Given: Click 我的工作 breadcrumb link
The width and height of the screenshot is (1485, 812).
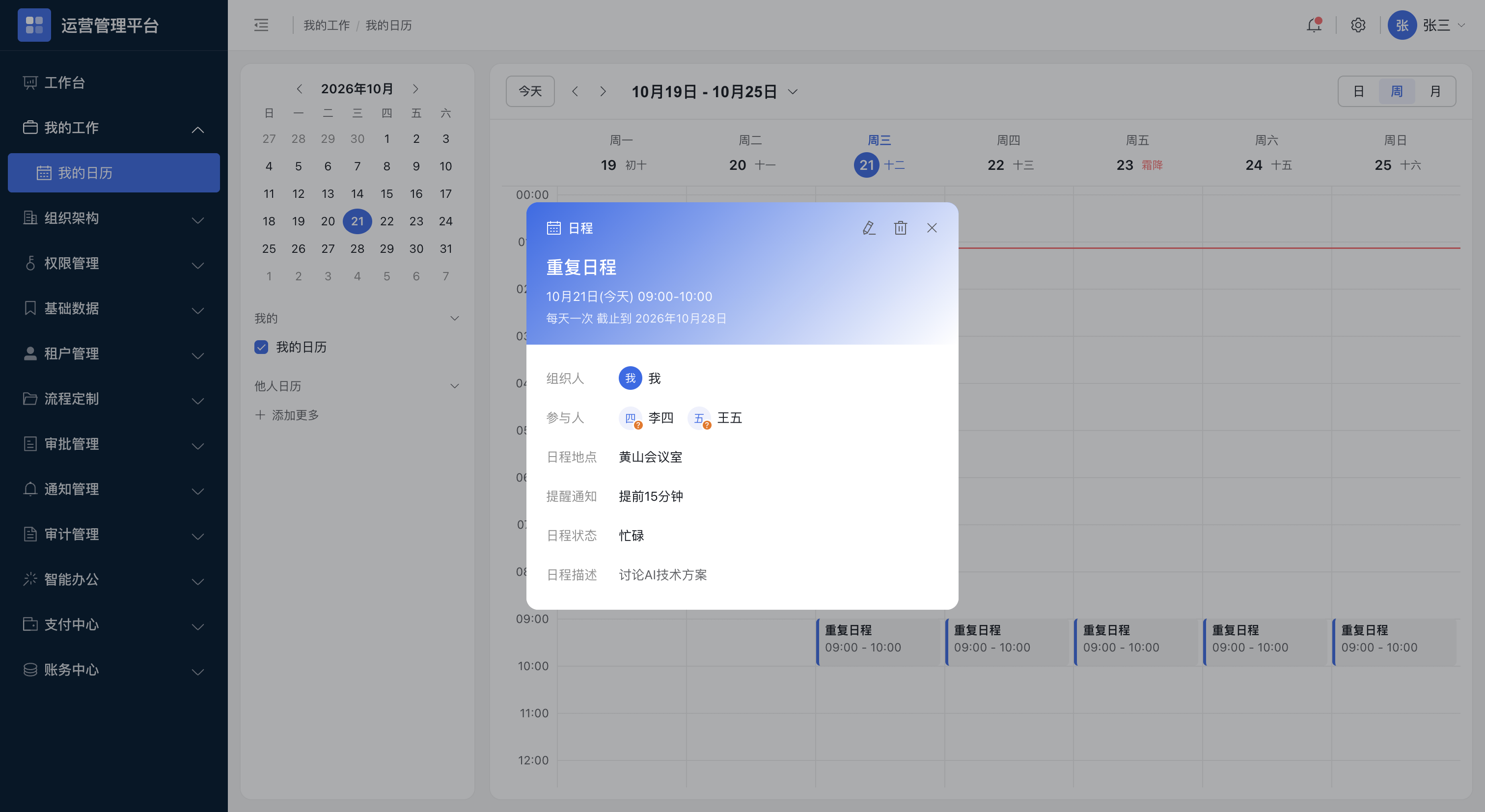Looking at the screenshot, I should pos(326,26).
